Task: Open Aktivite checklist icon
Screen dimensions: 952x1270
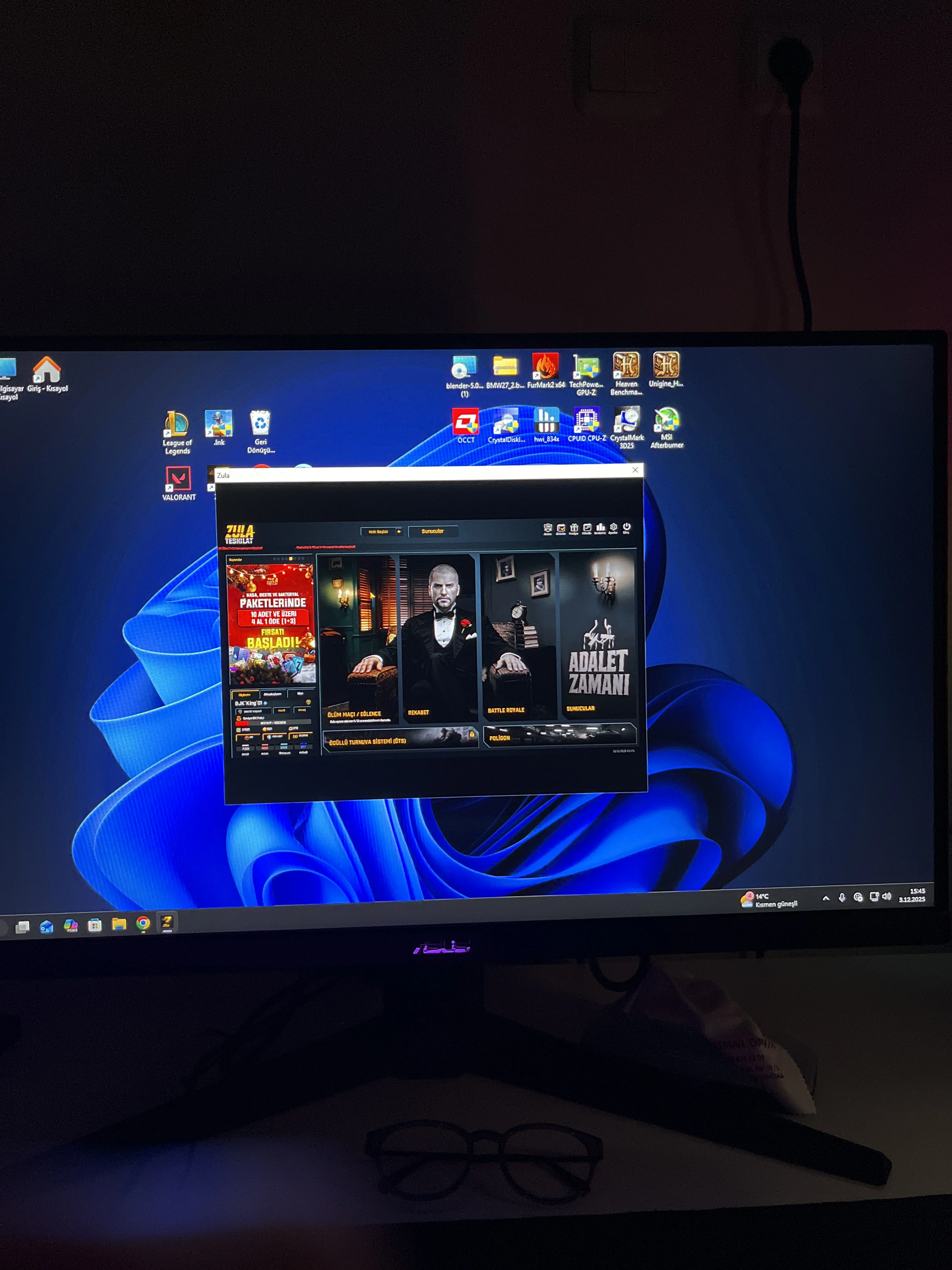Action: pyautogui.click(x=561, y=528)
